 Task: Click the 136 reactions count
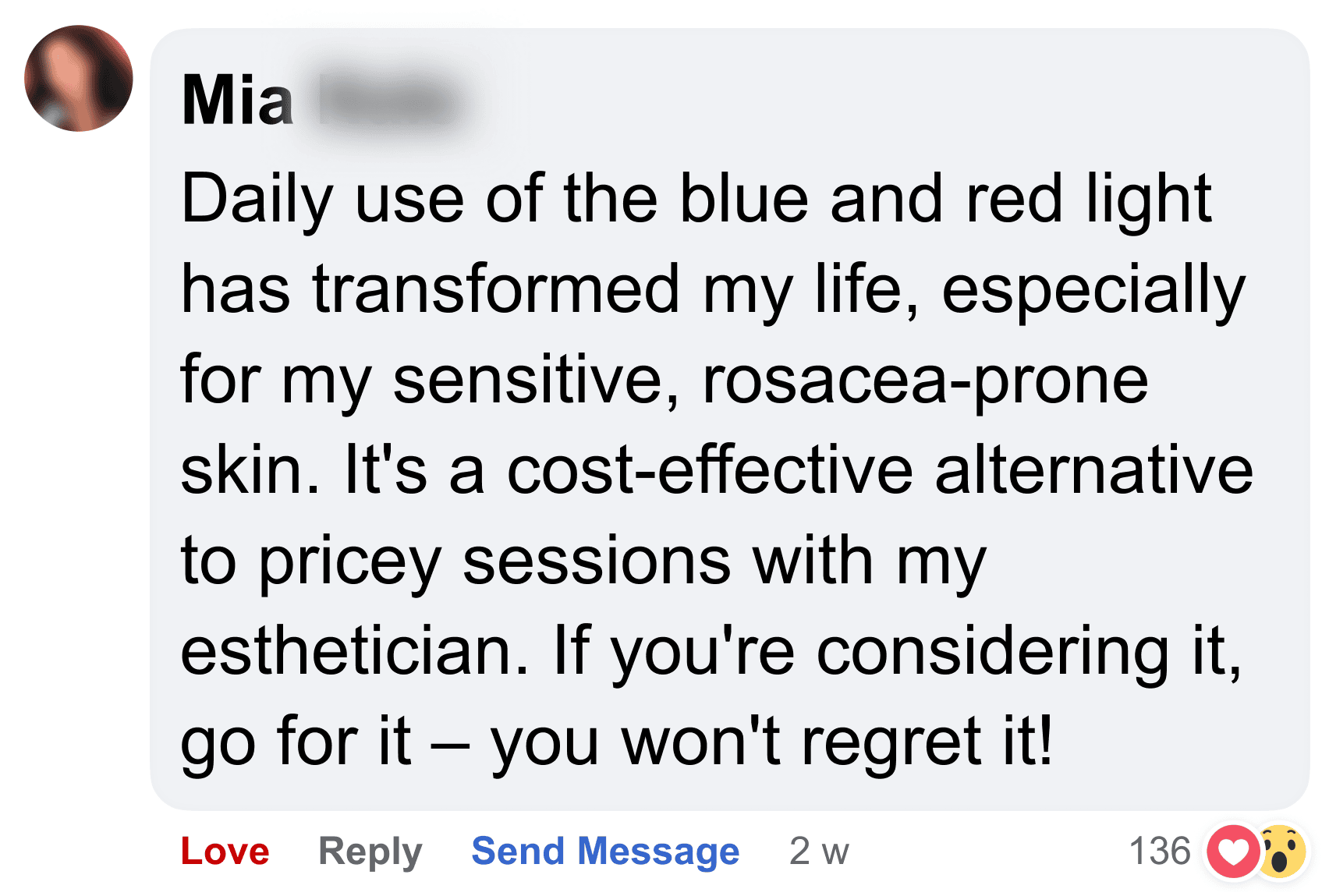(1160, 852)
